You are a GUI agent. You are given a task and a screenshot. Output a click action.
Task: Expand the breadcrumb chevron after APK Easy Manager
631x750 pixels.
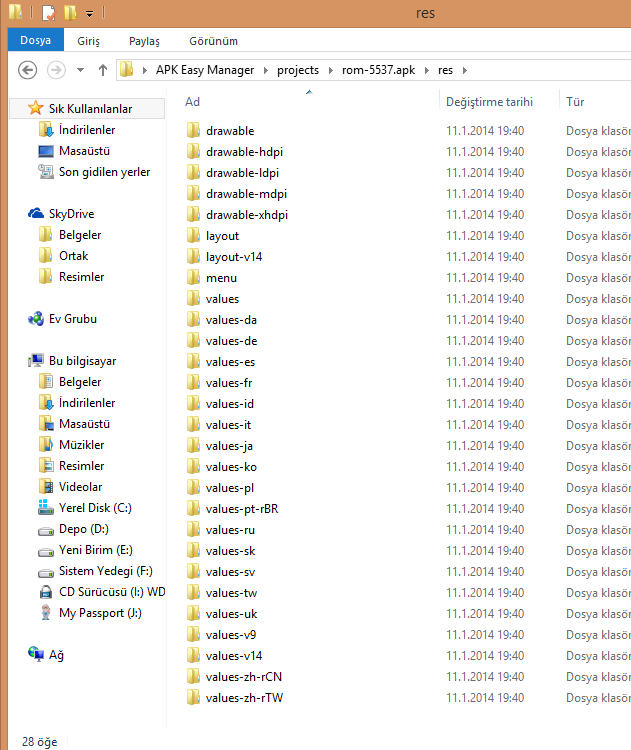pyautogui.click(x=267, y=70)
